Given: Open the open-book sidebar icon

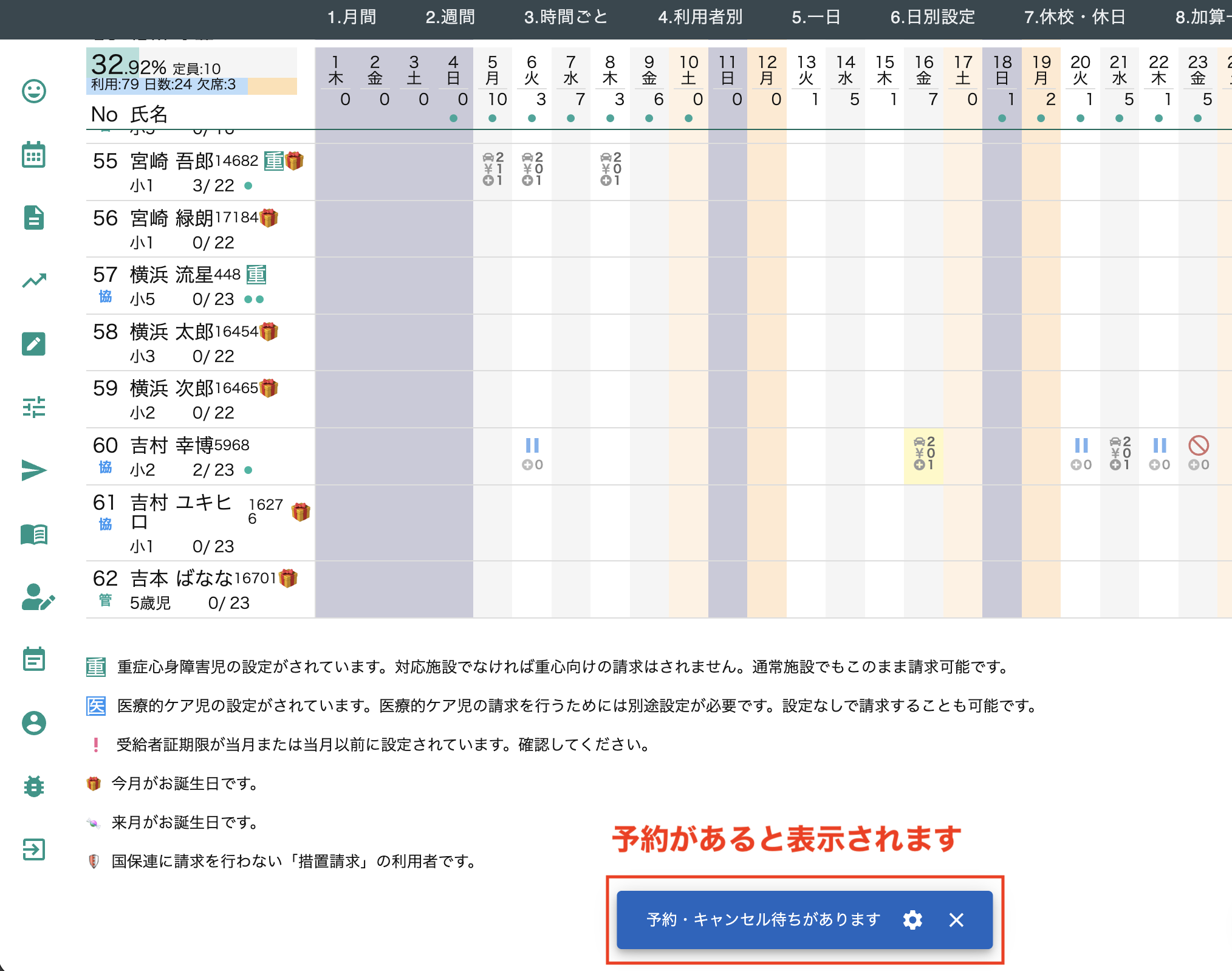Looking at the screenshot, I should tap(34, 535).
